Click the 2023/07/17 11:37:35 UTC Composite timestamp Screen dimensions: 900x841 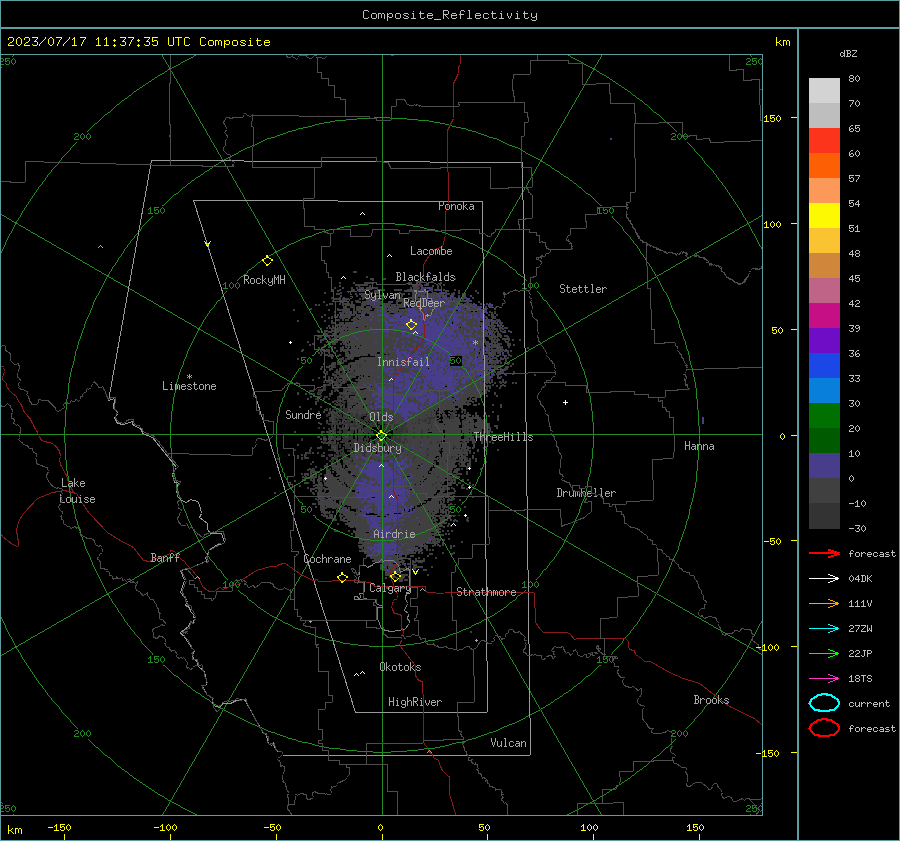tap(138, 42)
